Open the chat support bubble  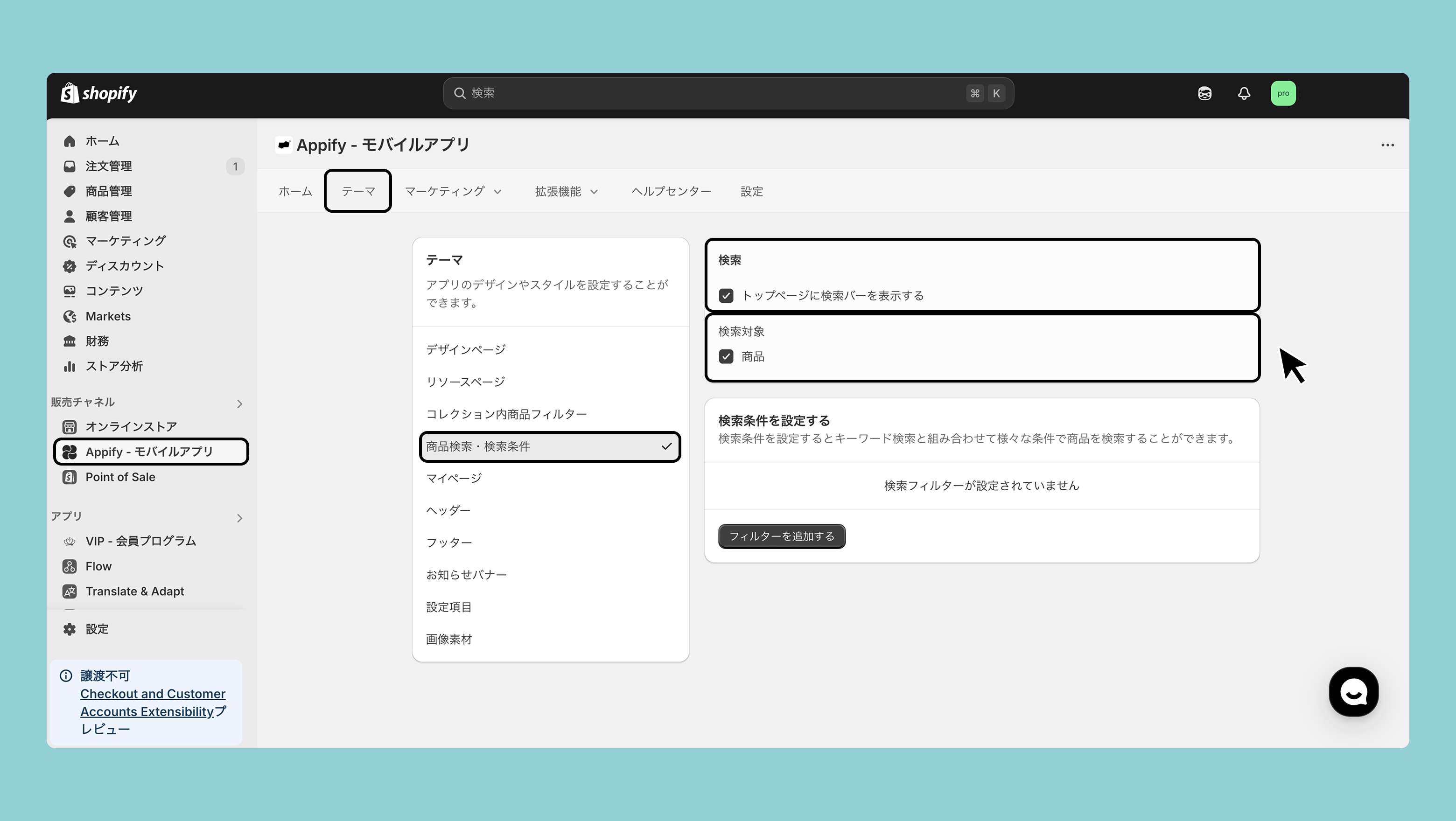(x=1353, y=692)
